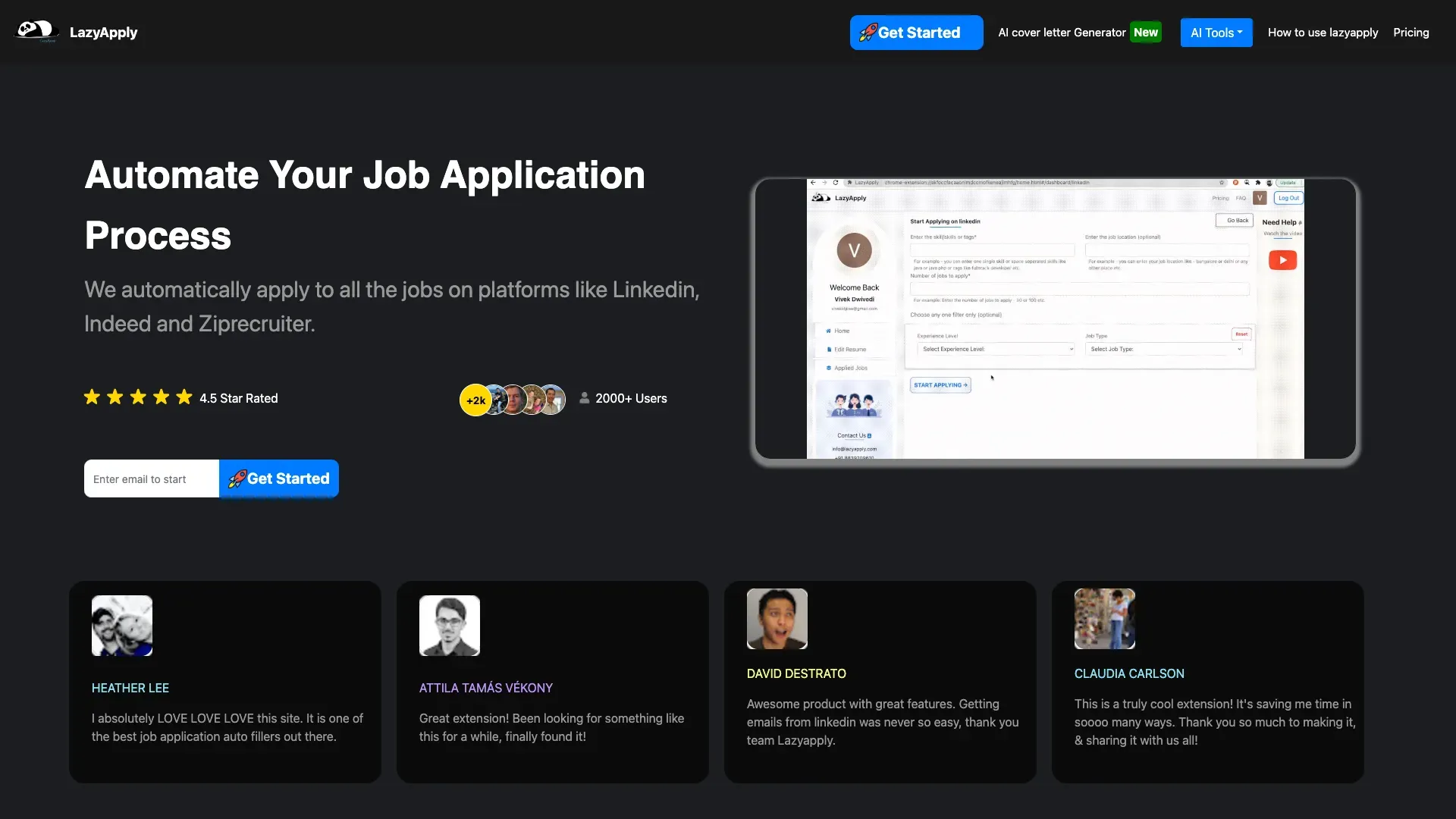Click the V avatar circle in preview

pyautogui.click(x=854, y=250)
